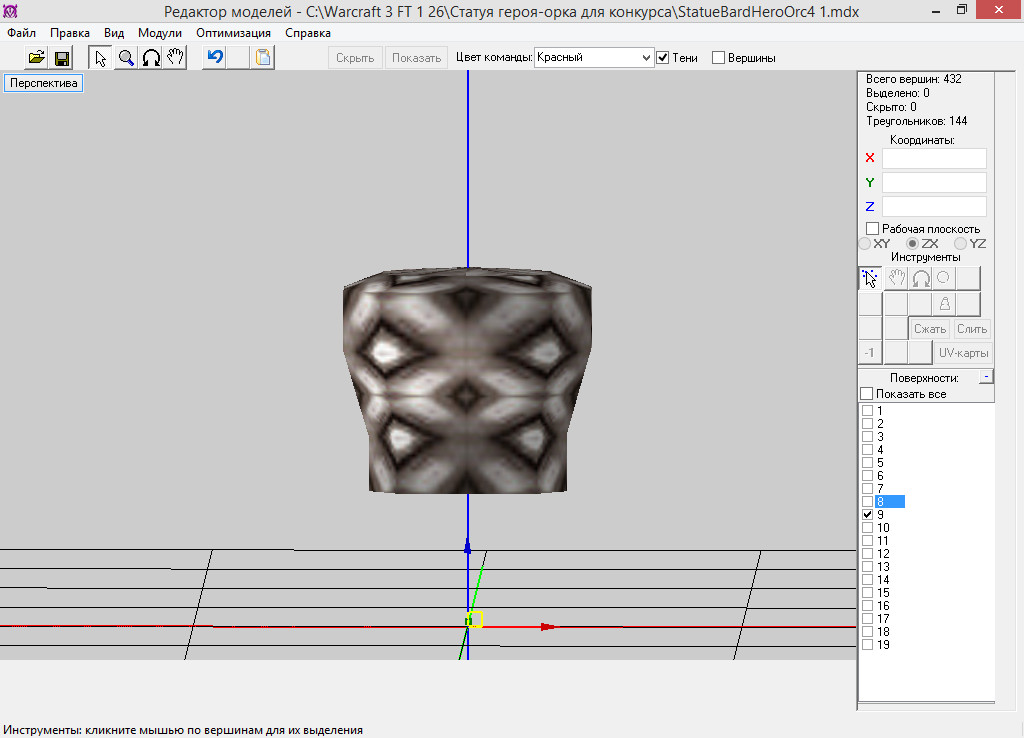
Task: Click the save floppy disk icon
Action: [x=62, y=58]
